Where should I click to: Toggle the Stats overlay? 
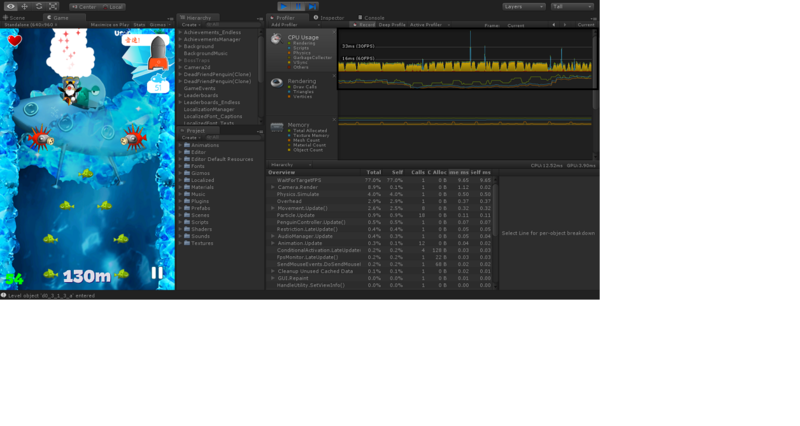139,24
